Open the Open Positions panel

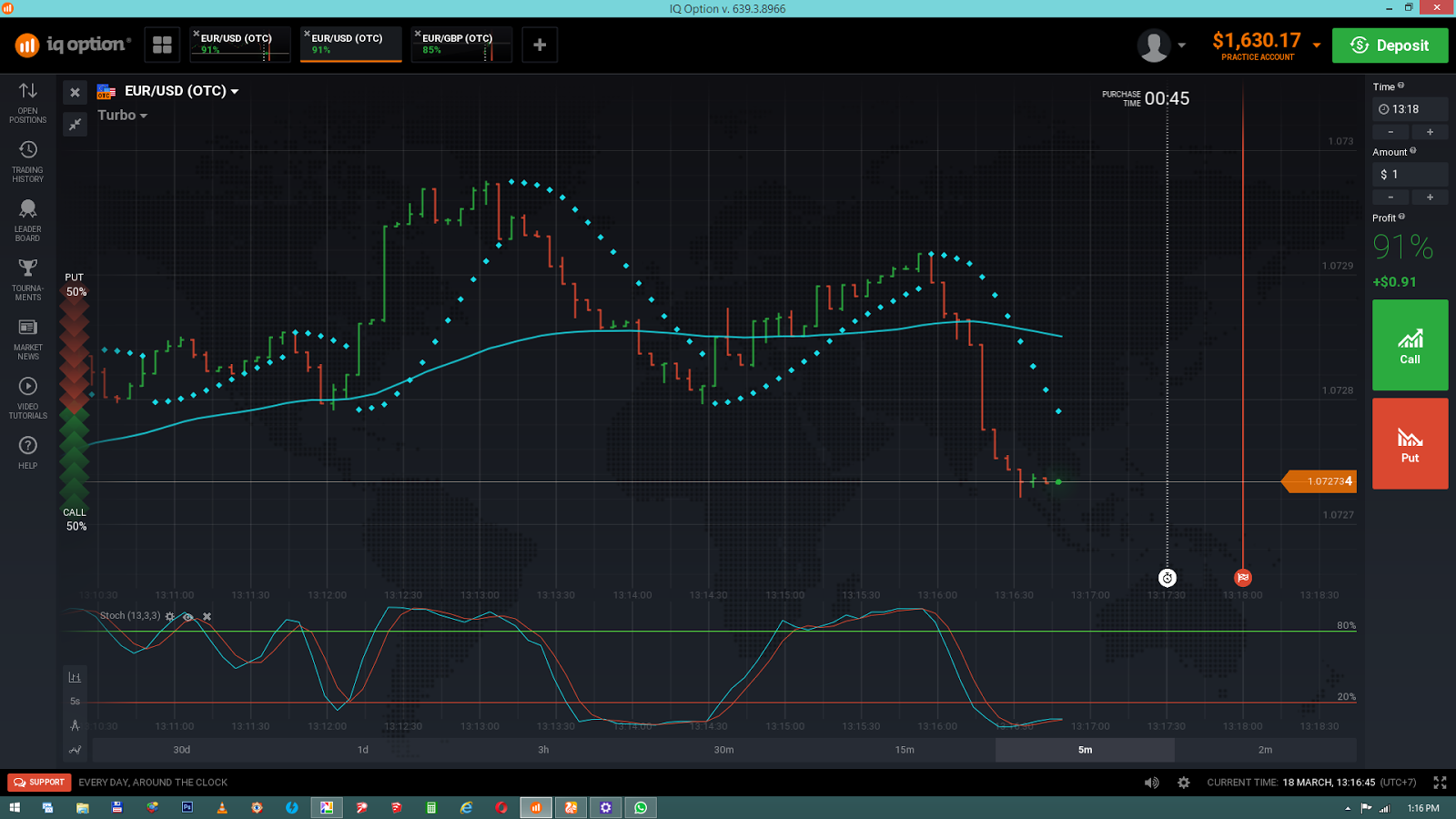(28, 102)
